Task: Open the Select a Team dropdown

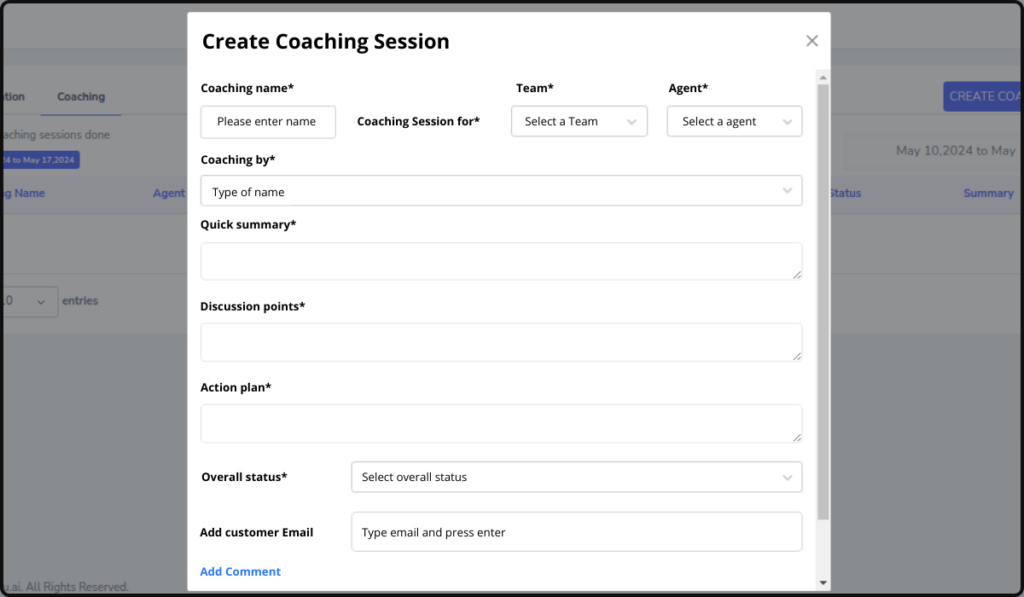Action: (579, 122)
